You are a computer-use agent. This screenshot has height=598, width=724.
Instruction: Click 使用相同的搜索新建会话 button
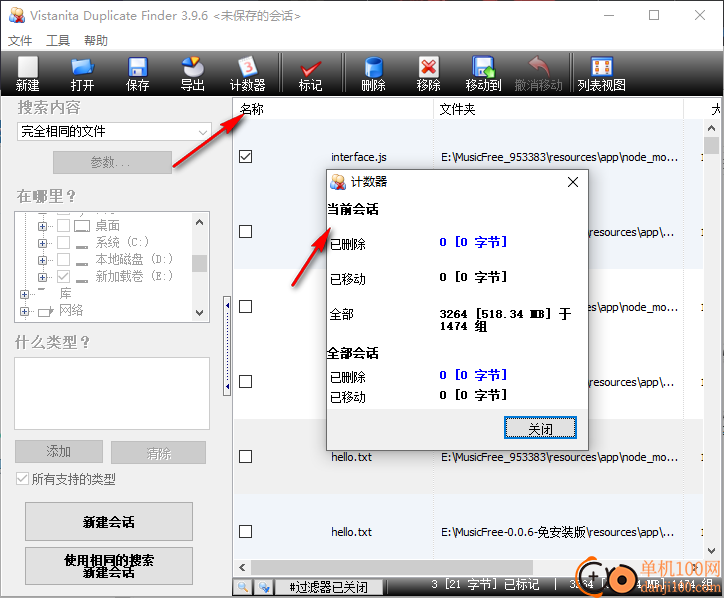pos(109,566)
